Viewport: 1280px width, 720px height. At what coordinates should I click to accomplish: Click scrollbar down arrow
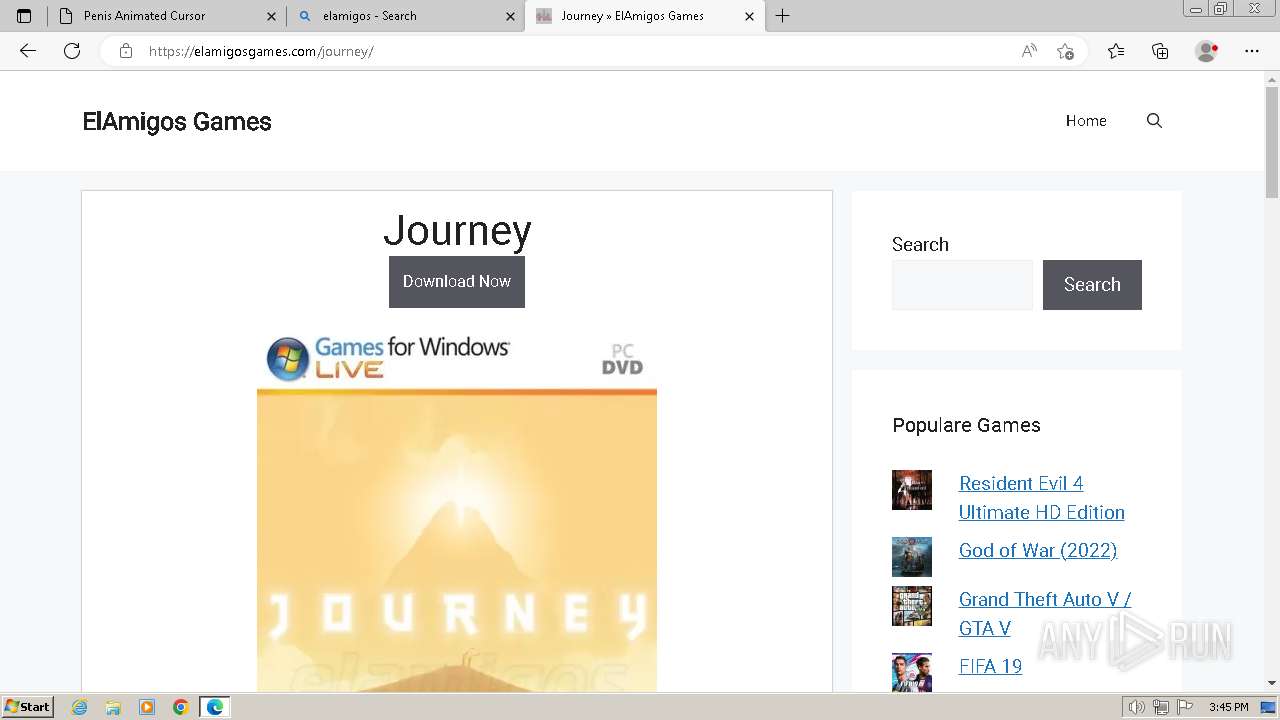1272,685
